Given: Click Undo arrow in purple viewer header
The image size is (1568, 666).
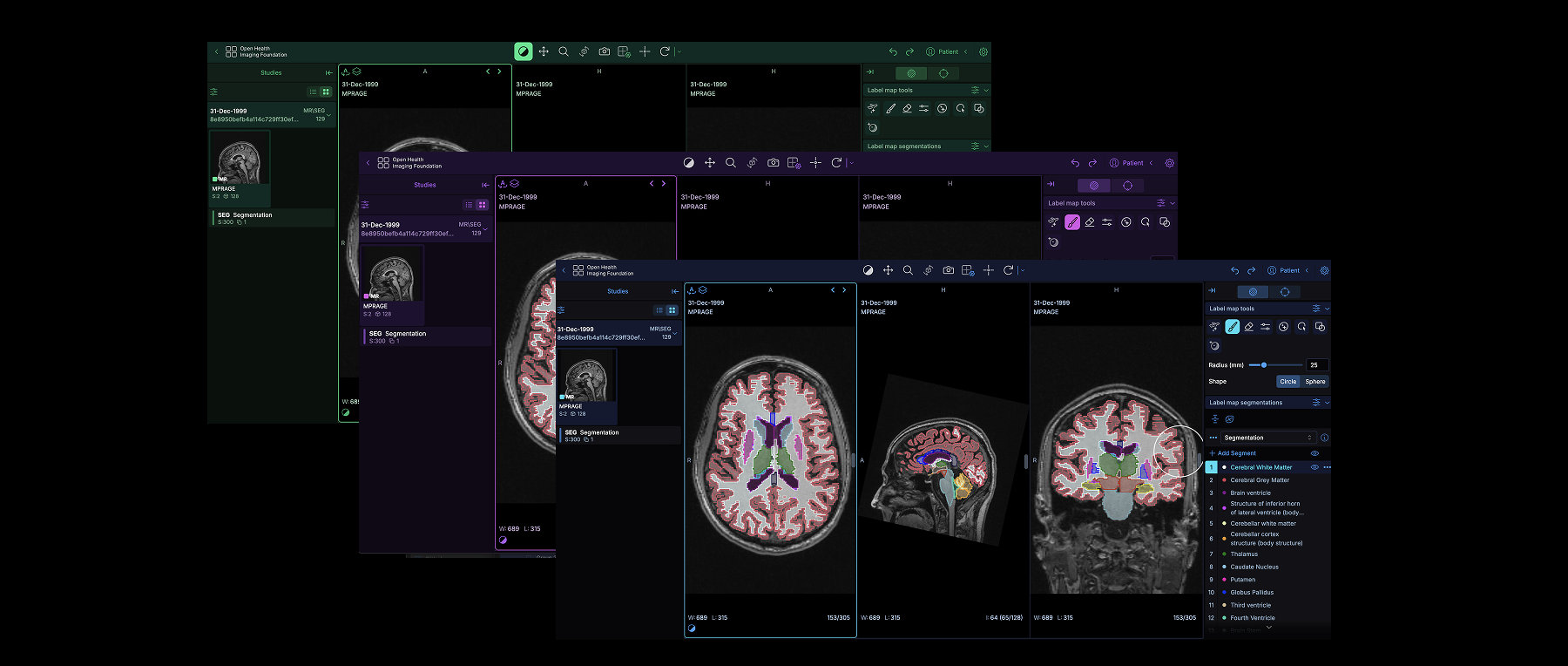Looking at the screenshot, I should 1075,163.
